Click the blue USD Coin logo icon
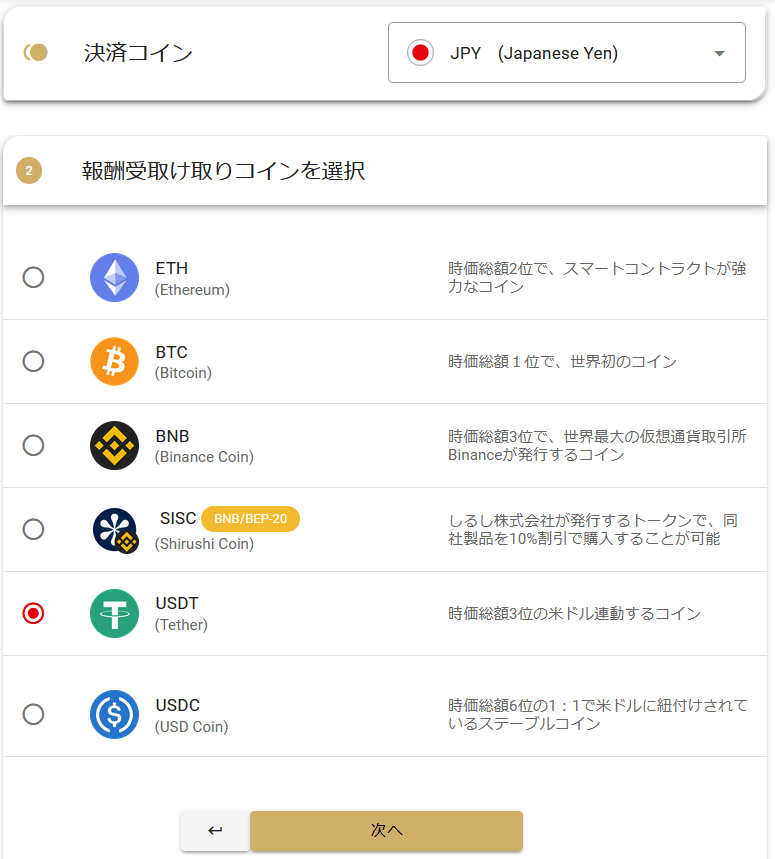This screenshot has height=859, width=775. (114, 714)
